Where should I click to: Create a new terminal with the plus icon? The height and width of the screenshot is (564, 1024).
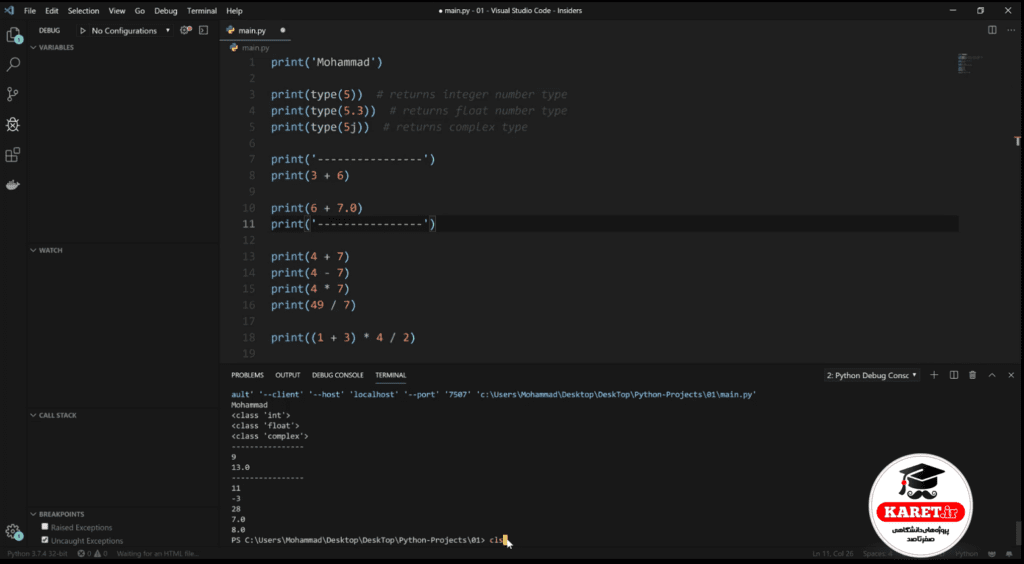934,375
